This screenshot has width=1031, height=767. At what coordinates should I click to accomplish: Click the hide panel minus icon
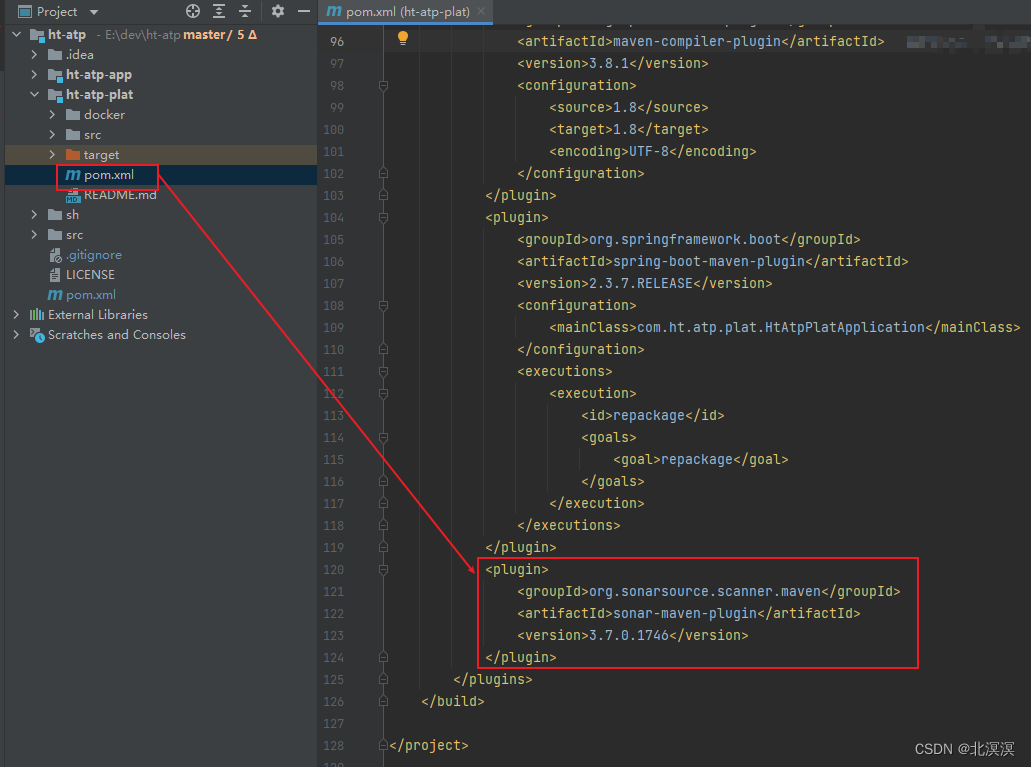click(303, 12)
